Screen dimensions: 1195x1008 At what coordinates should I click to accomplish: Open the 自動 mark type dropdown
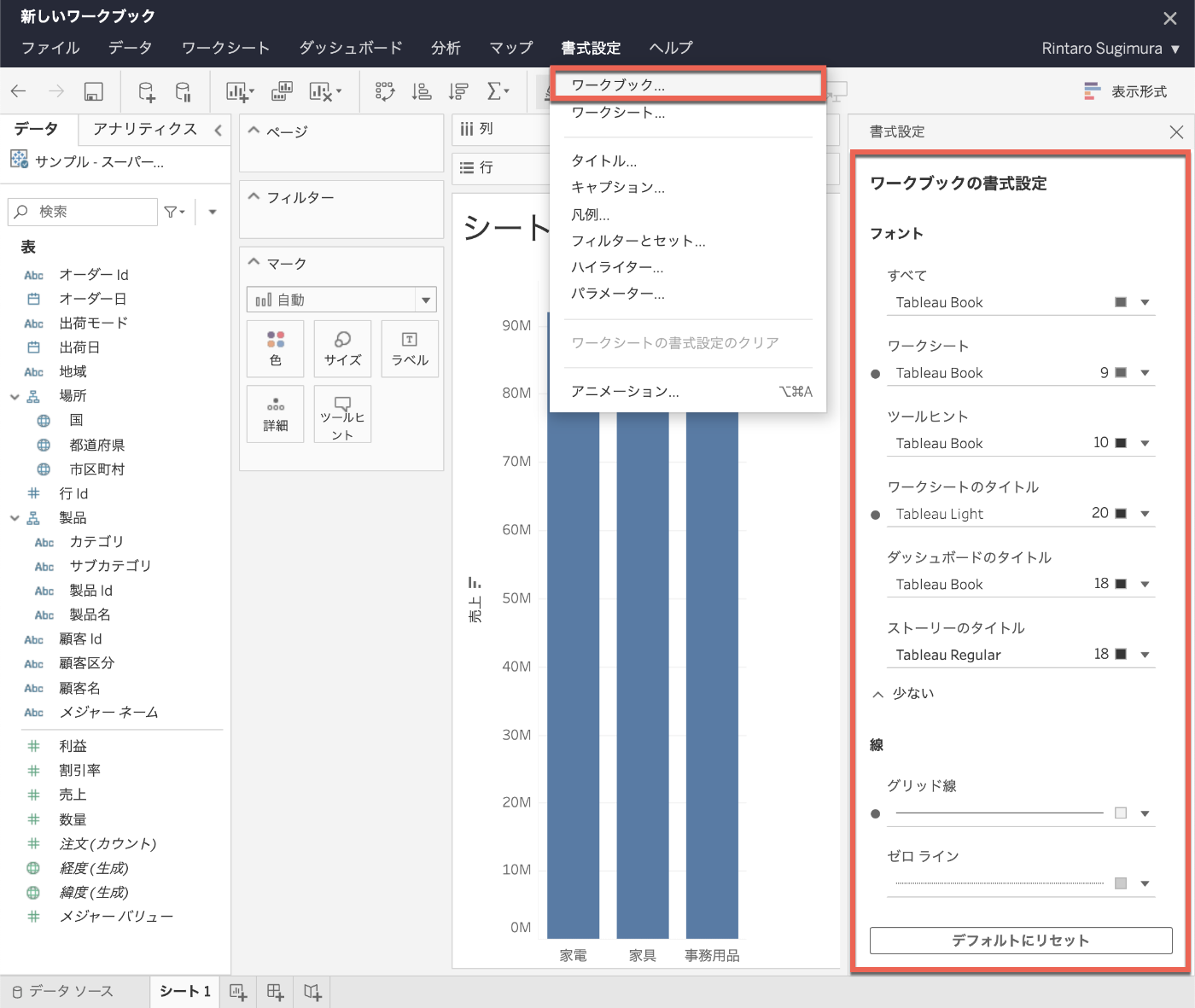click(341, 300)
